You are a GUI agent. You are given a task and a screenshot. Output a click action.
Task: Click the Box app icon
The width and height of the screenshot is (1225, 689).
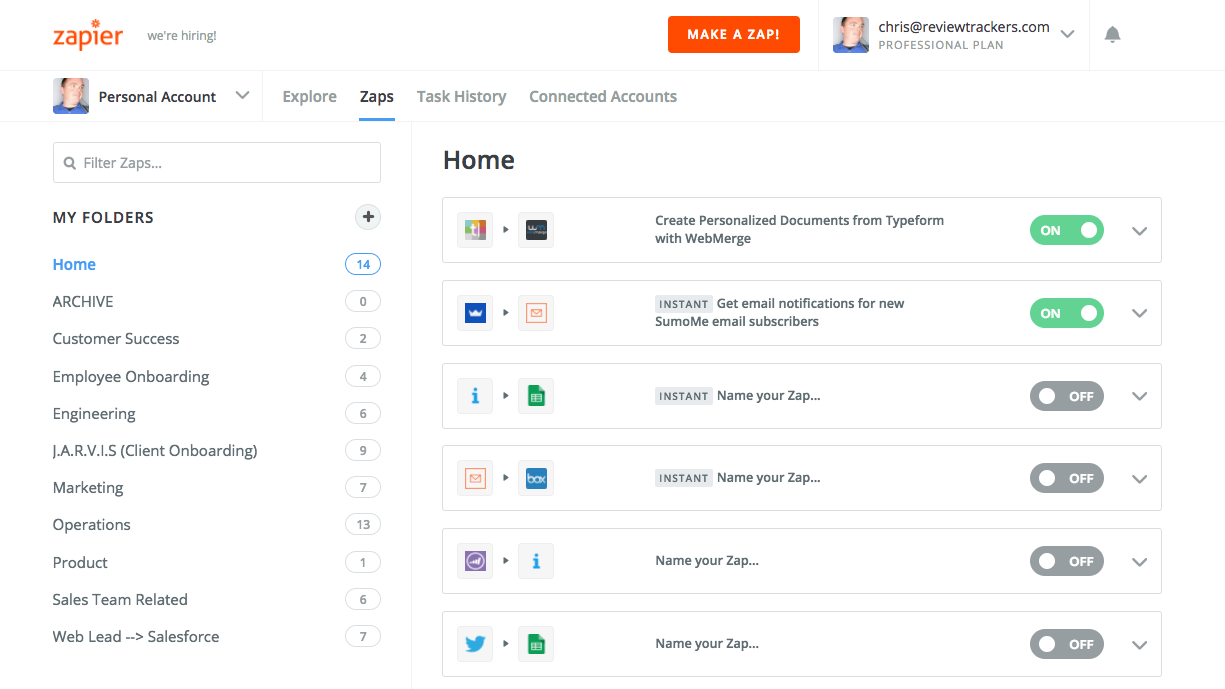coord(536,478)
